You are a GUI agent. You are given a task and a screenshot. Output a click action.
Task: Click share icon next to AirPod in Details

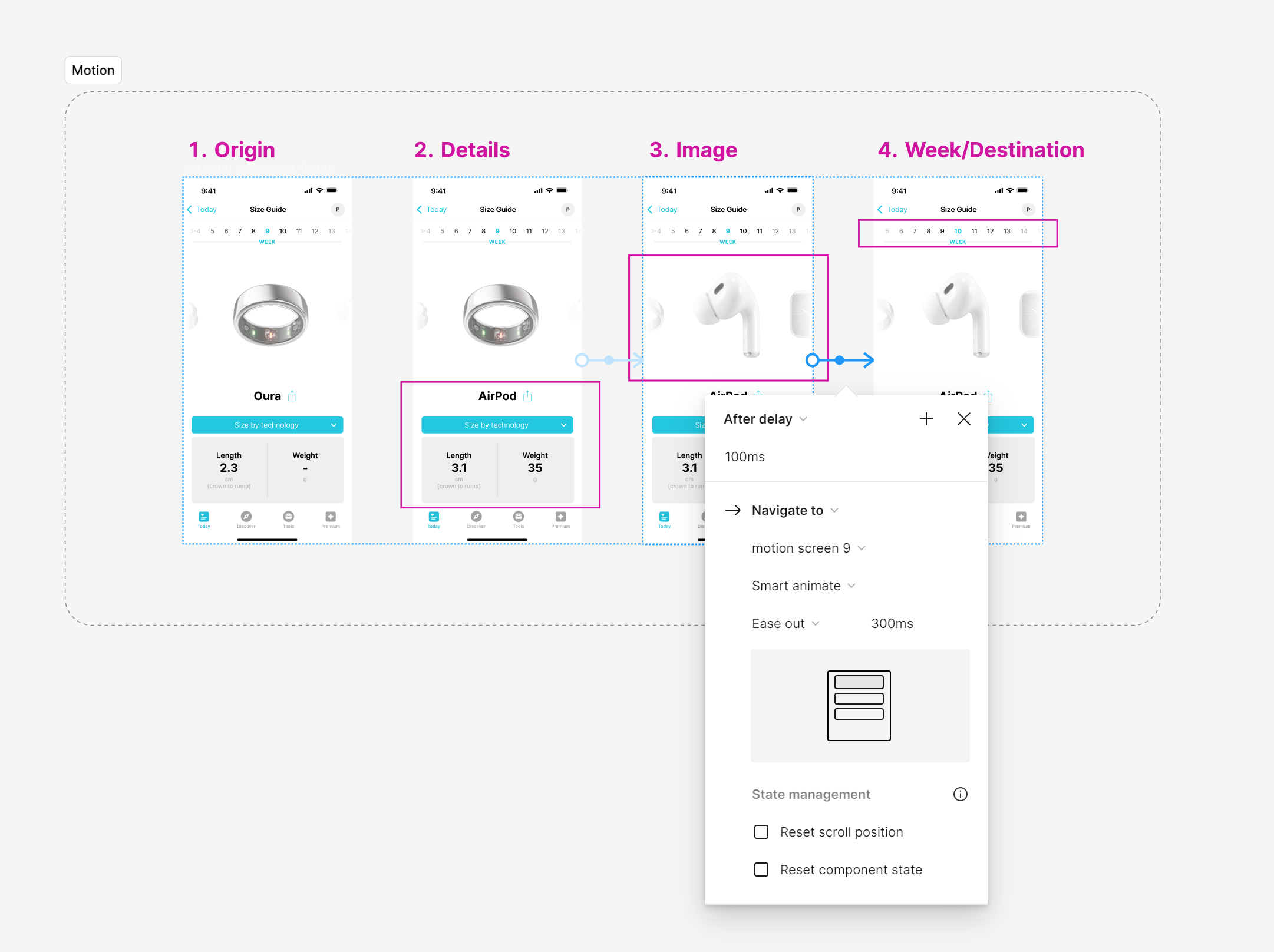click(527, 396)
